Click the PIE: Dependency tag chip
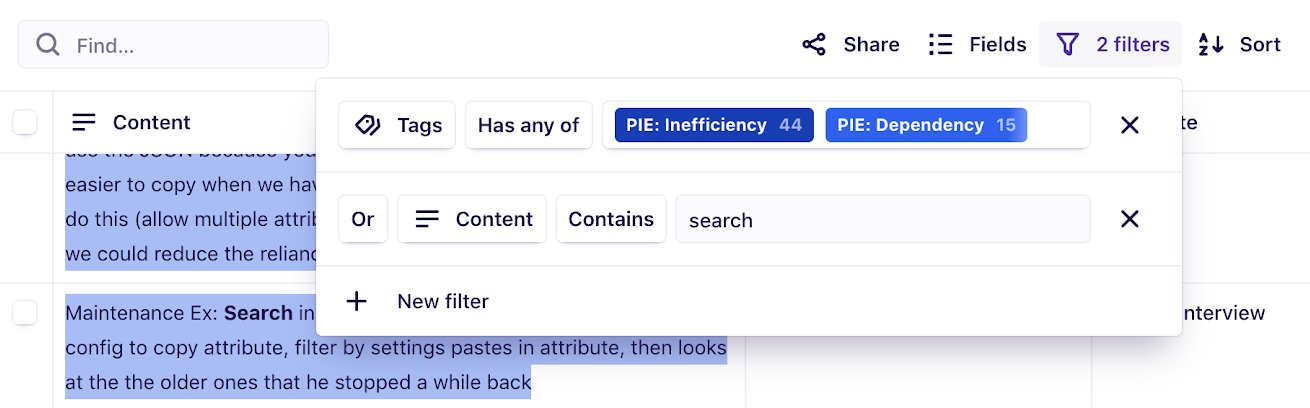 point(926,125)
